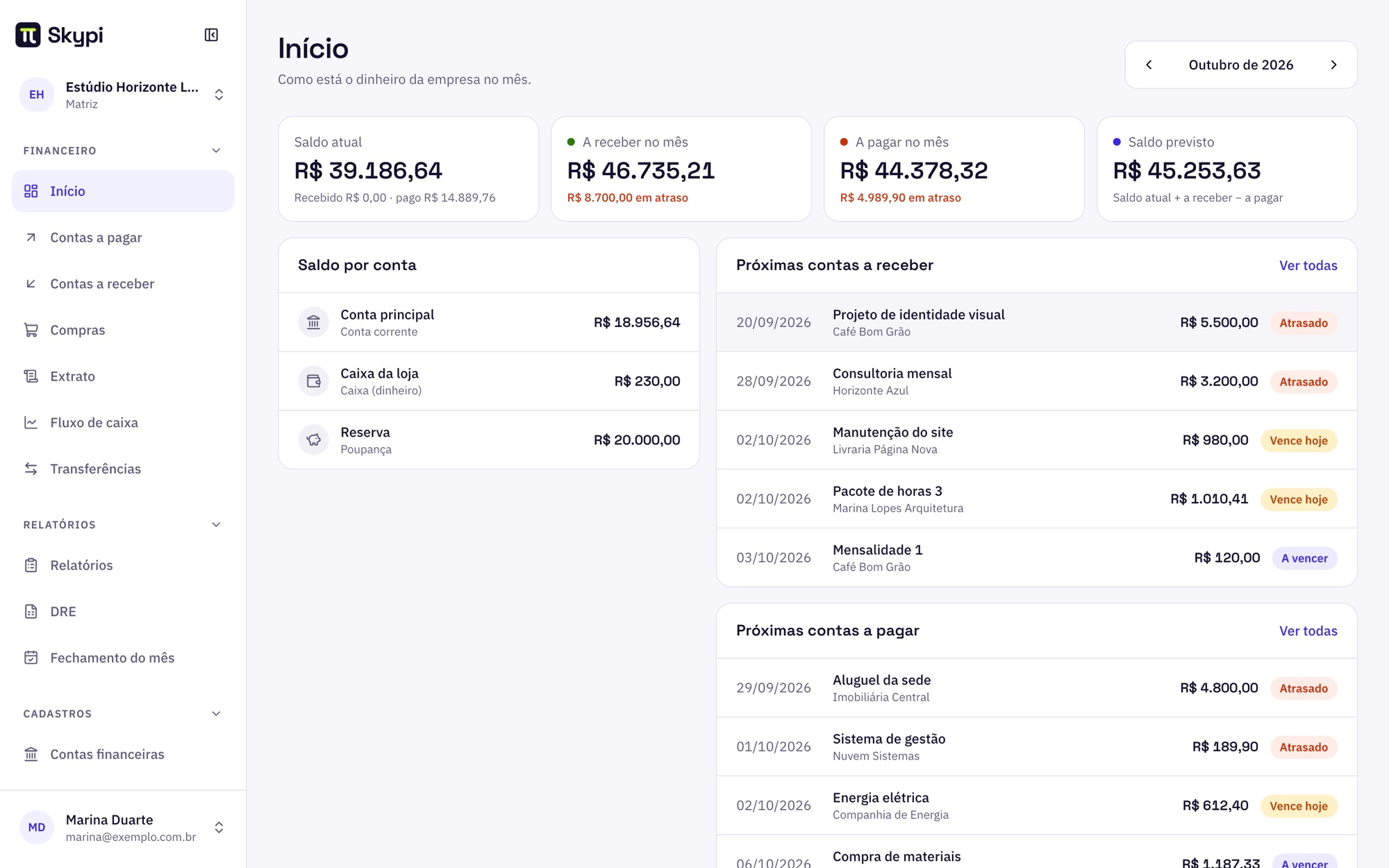The image size is (1389, 868).
Task: Open the DRE report page
Action: point(123,611)
